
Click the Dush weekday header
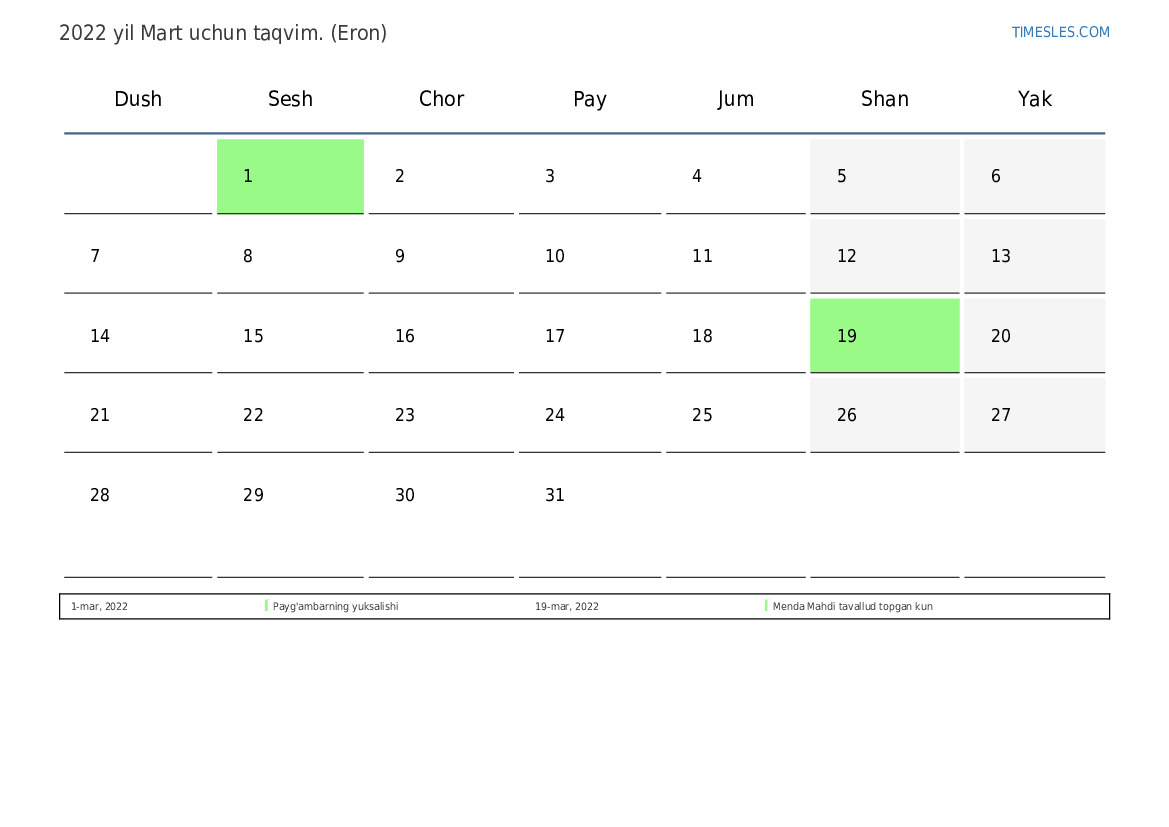pos(138,99)
